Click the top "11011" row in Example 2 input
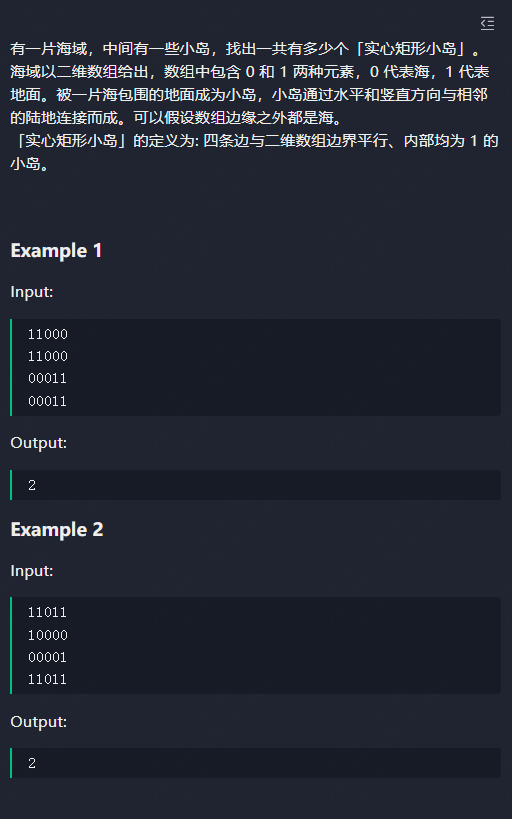This screenshot has width=512, height=819. point(48,612)
